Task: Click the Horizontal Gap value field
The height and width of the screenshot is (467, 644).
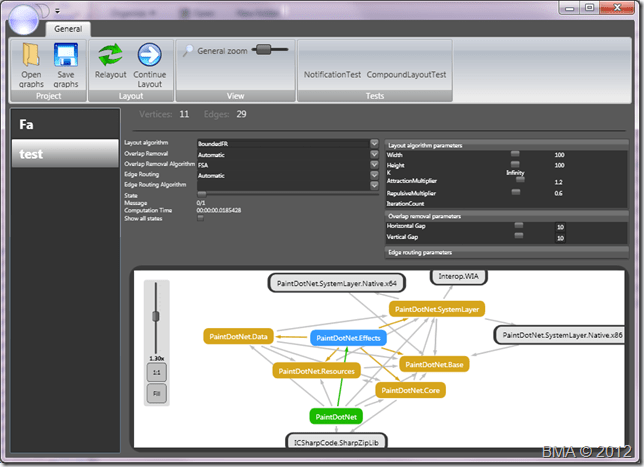Action: tap(560, 227)
